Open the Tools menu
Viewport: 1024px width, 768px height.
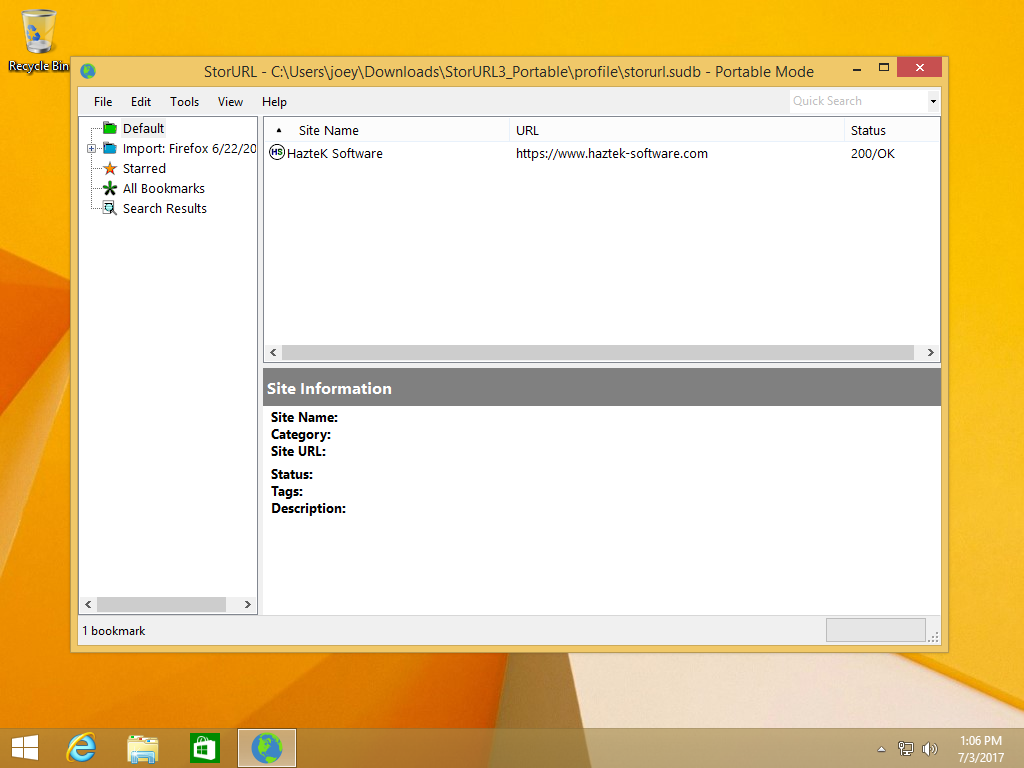184,101
